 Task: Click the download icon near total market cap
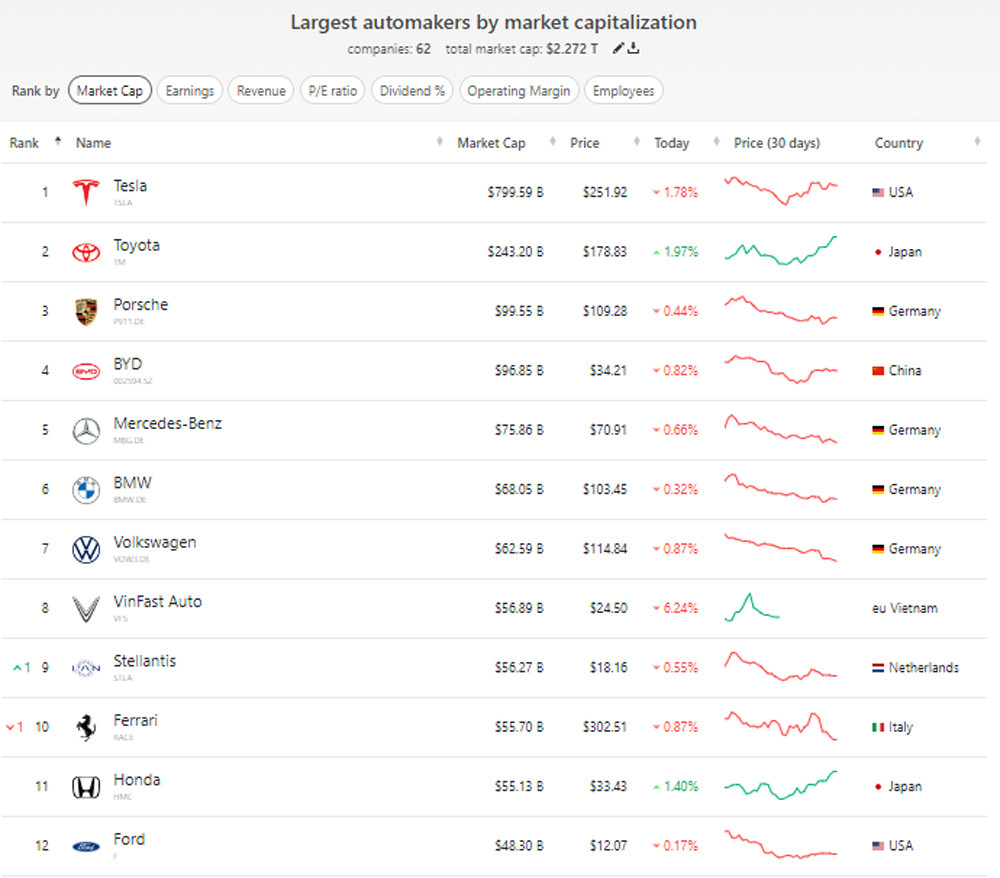coord(634,48)
